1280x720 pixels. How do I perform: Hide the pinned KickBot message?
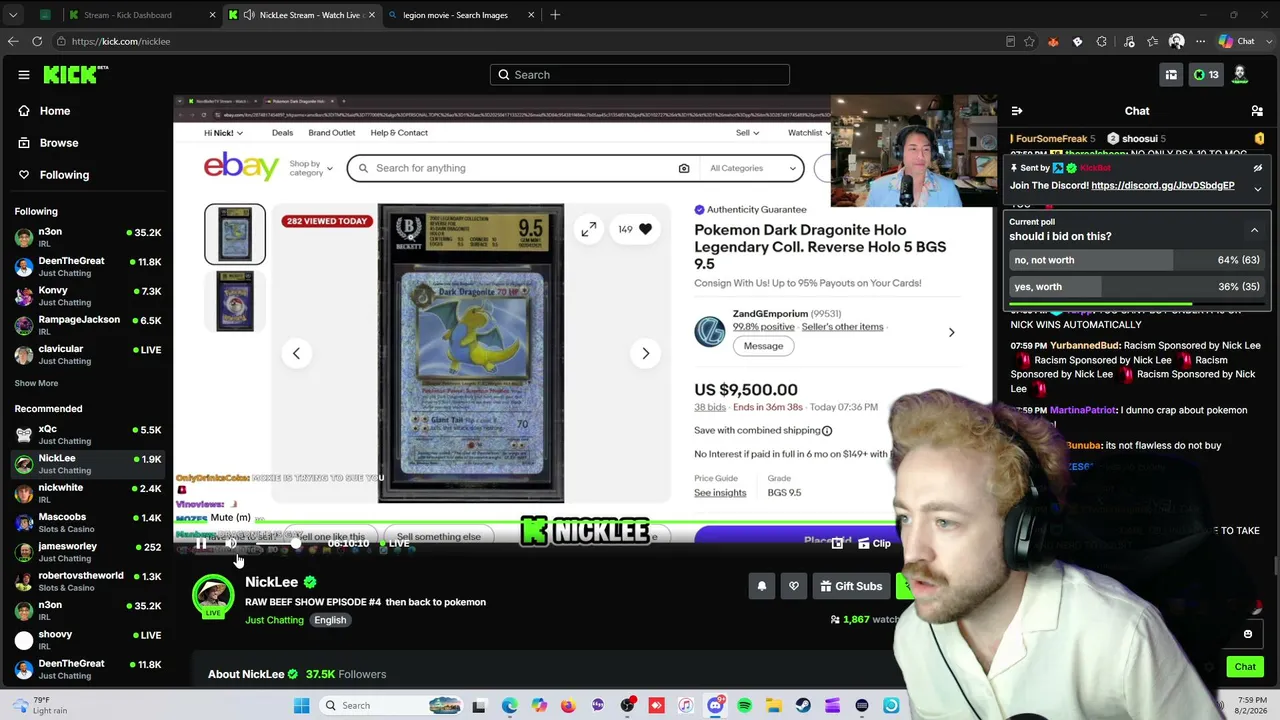coord(1258,168)
